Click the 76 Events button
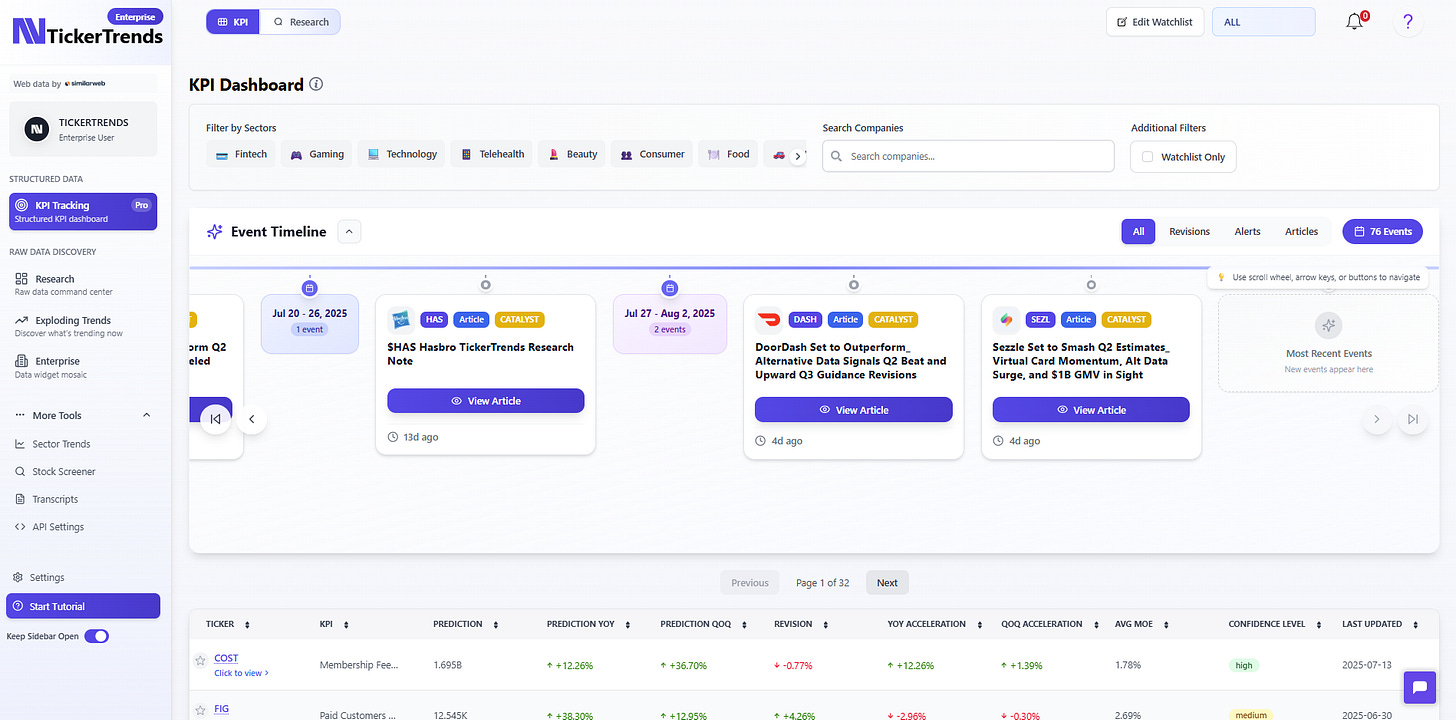 pyautogui.click(x=1382, y=231)
